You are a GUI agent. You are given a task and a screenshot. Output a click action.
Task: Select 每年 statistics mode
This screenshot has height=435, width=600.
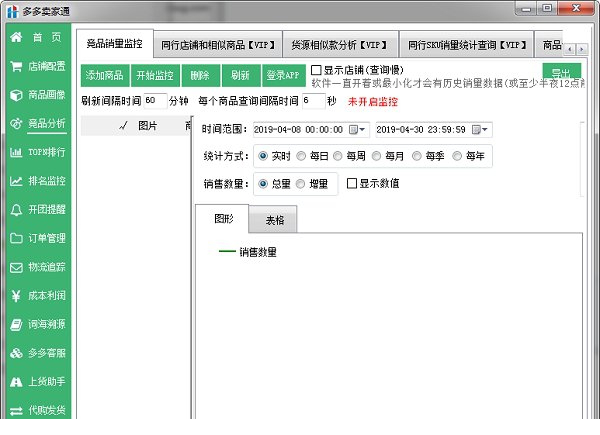point(457,156)
